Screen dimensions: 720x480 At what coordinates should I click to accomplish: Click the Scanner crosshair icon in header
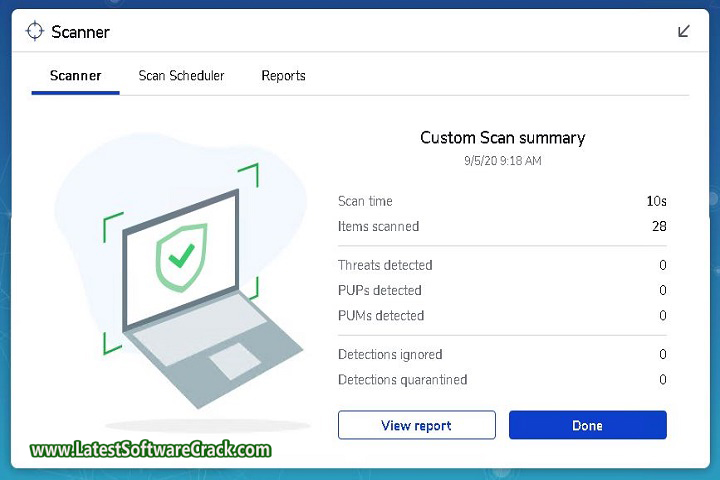coord(35,31)
